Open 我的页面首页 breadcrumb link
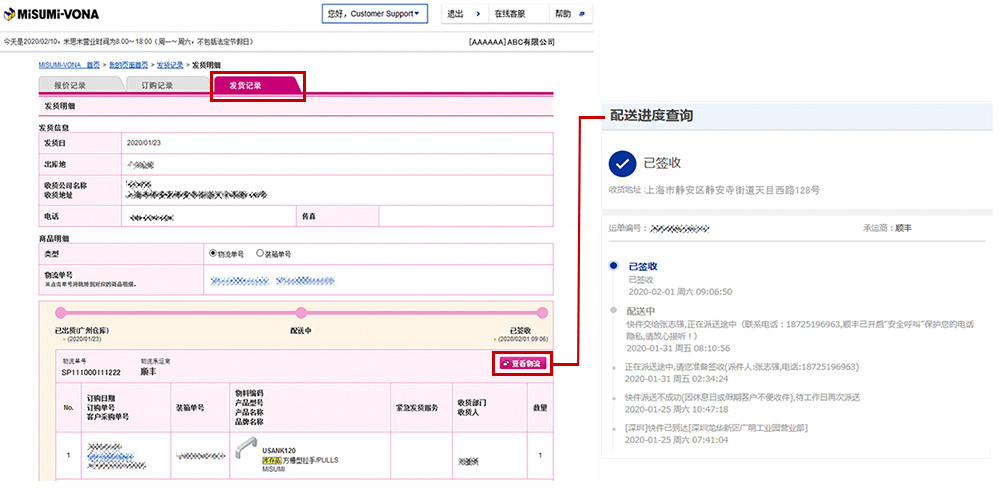Viewport: 1000px width, 491px height. (128, 65)
